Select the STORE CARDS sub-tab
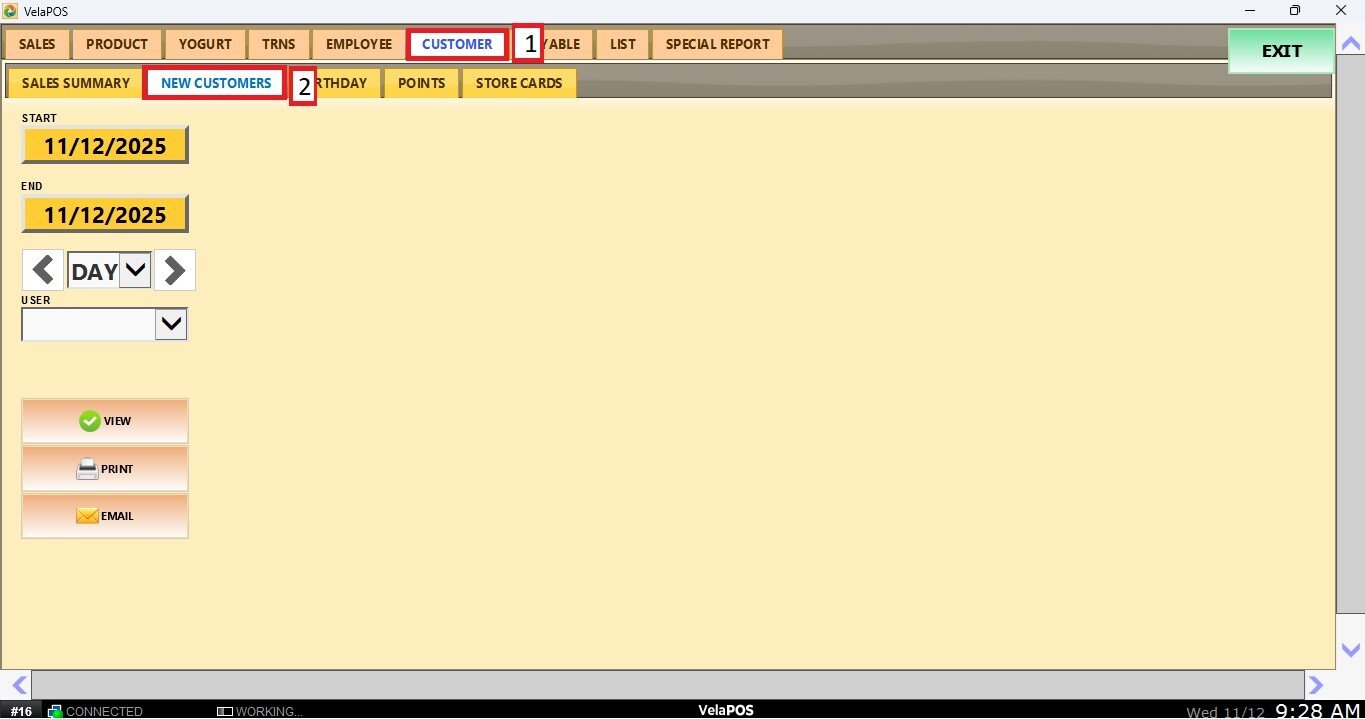This screenshot has width=1365, height=719. [x=518, y=83]
